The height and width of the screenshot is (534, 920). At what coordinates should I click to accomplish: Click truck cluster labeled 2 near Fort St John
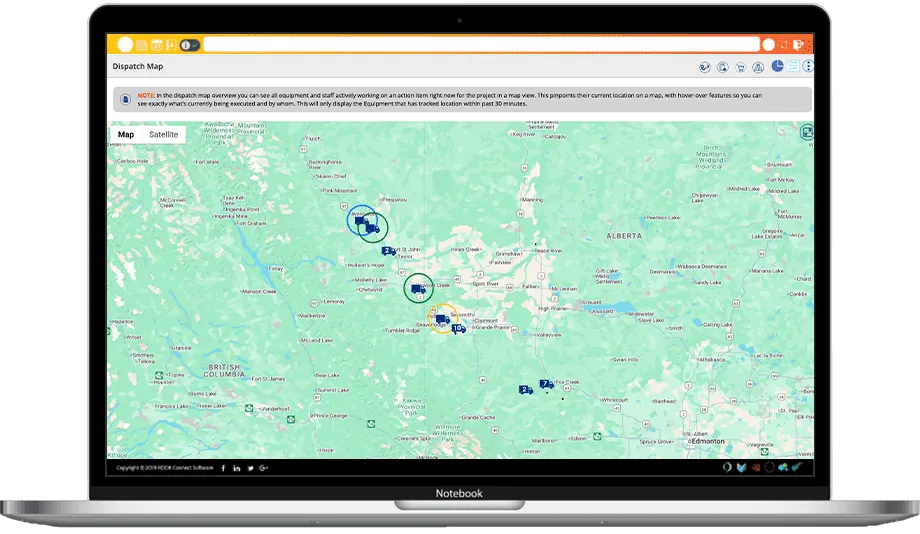click(x=387, y=251)
